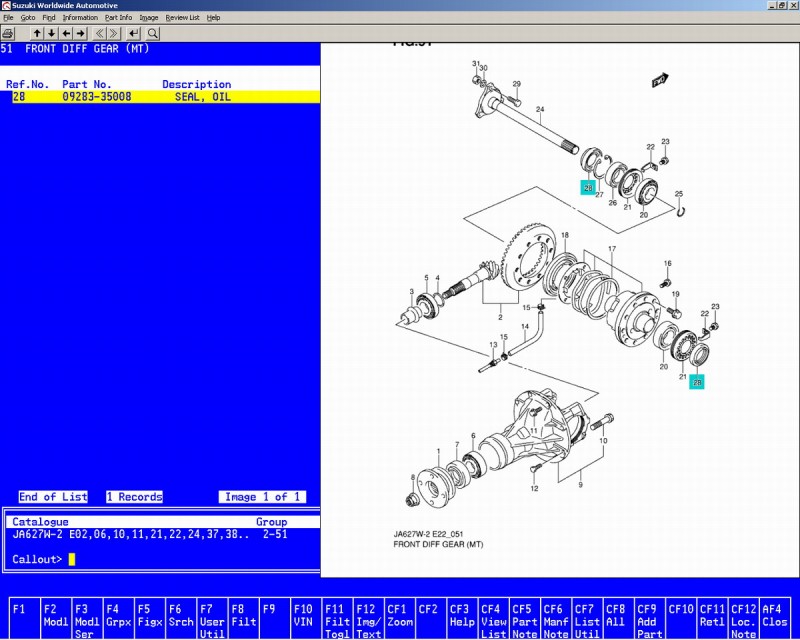800x640 pixels.
Task: Click the CF8 All button
Action: coord(618,618)
